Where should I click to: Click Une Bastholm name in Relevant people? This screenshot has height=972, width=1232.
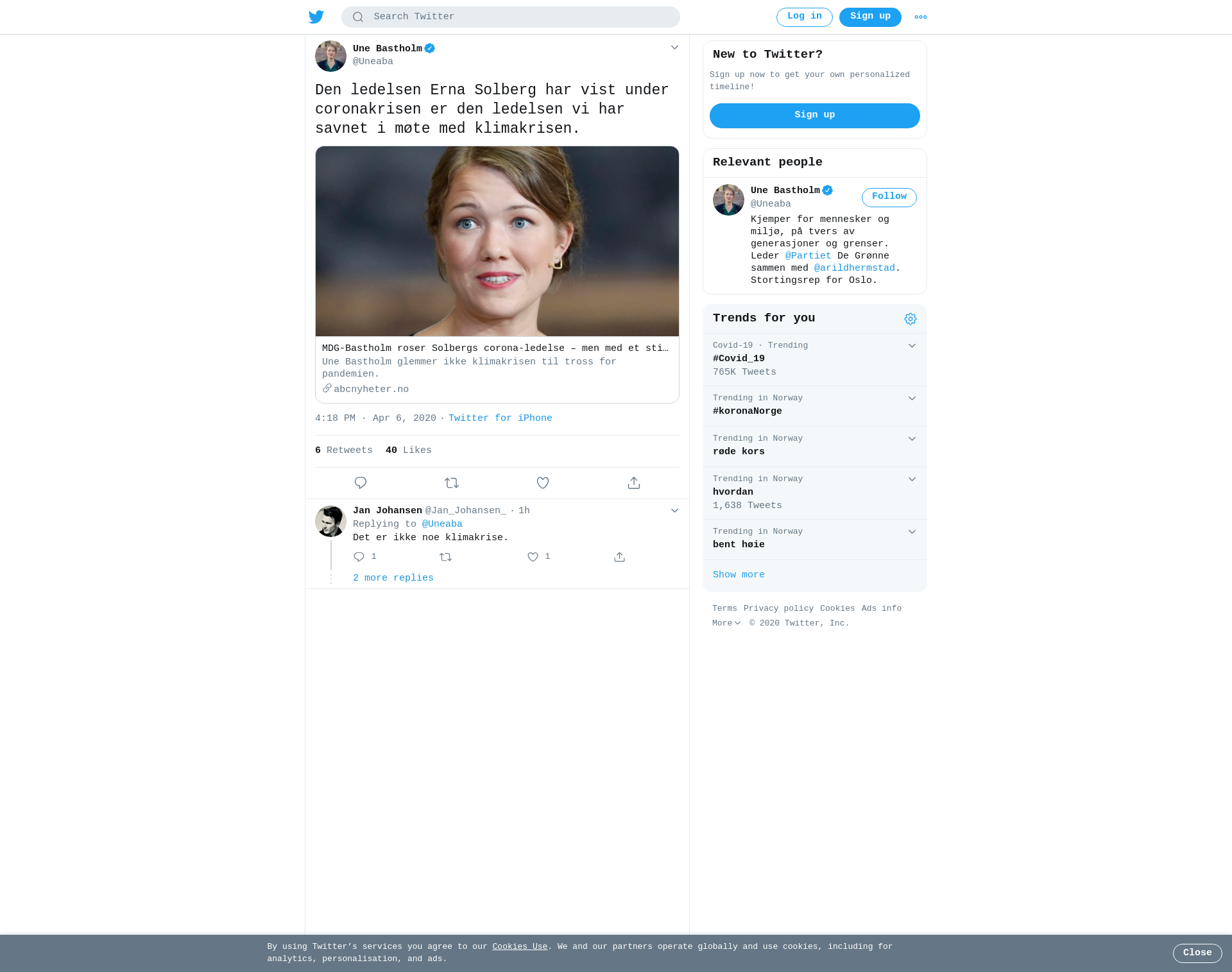click(785, 191)
